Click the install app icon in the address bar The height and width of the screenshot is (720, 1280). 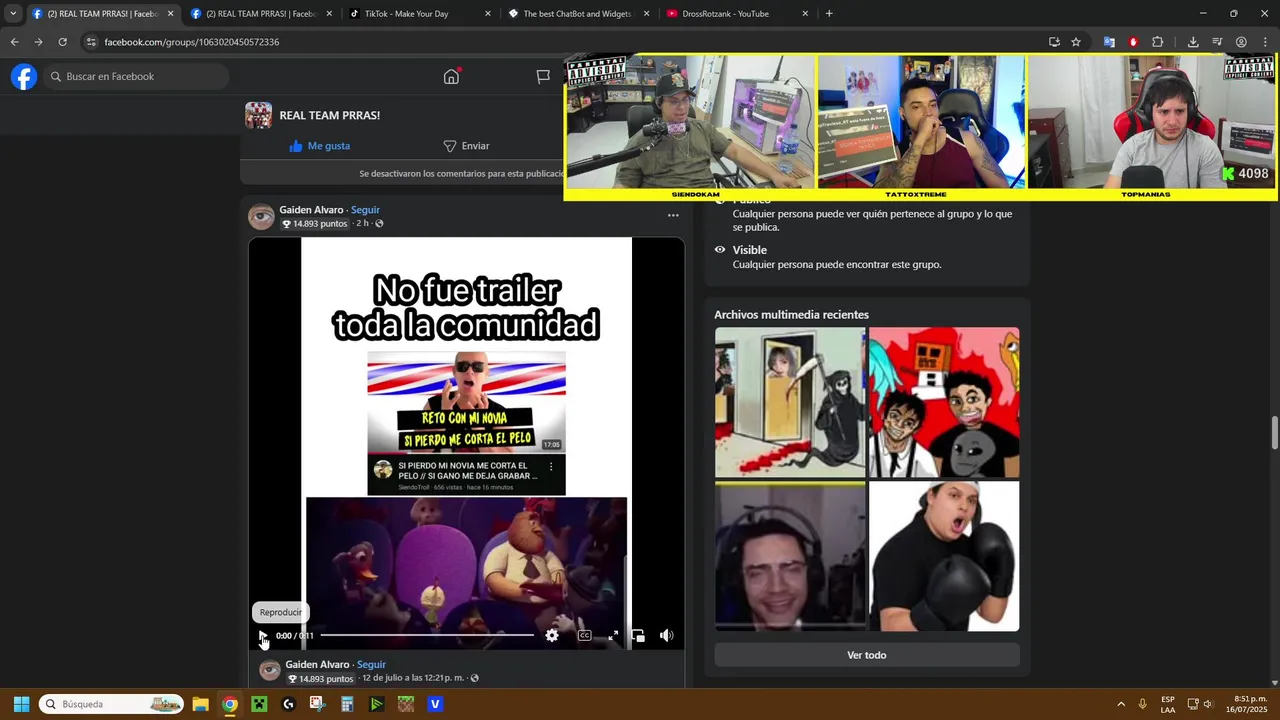coord(1054,42)
